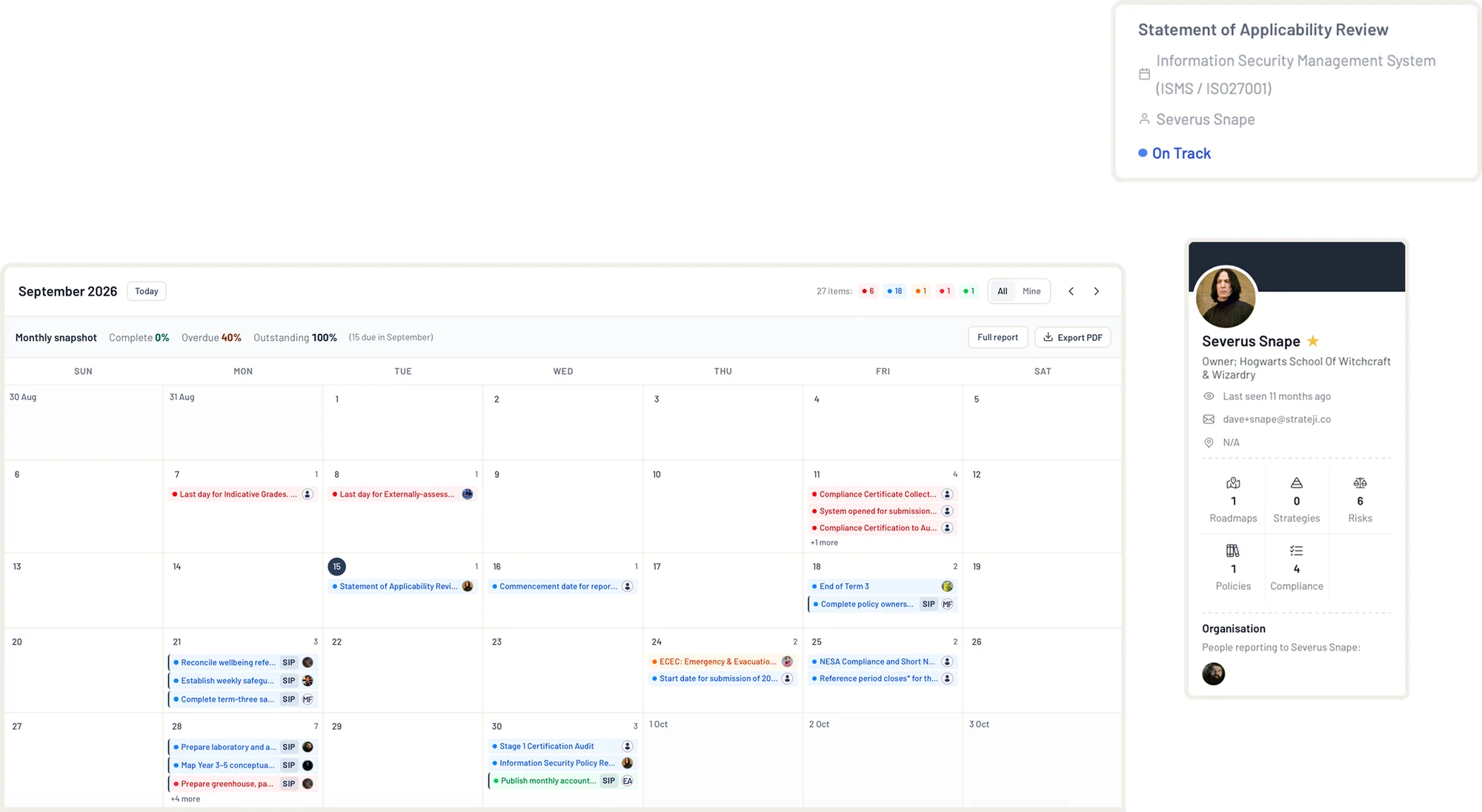Image resolution: width=1482 pixels, height=812 pixels.
Task: Open the Publish monthly account event
Action: (562, 781)
